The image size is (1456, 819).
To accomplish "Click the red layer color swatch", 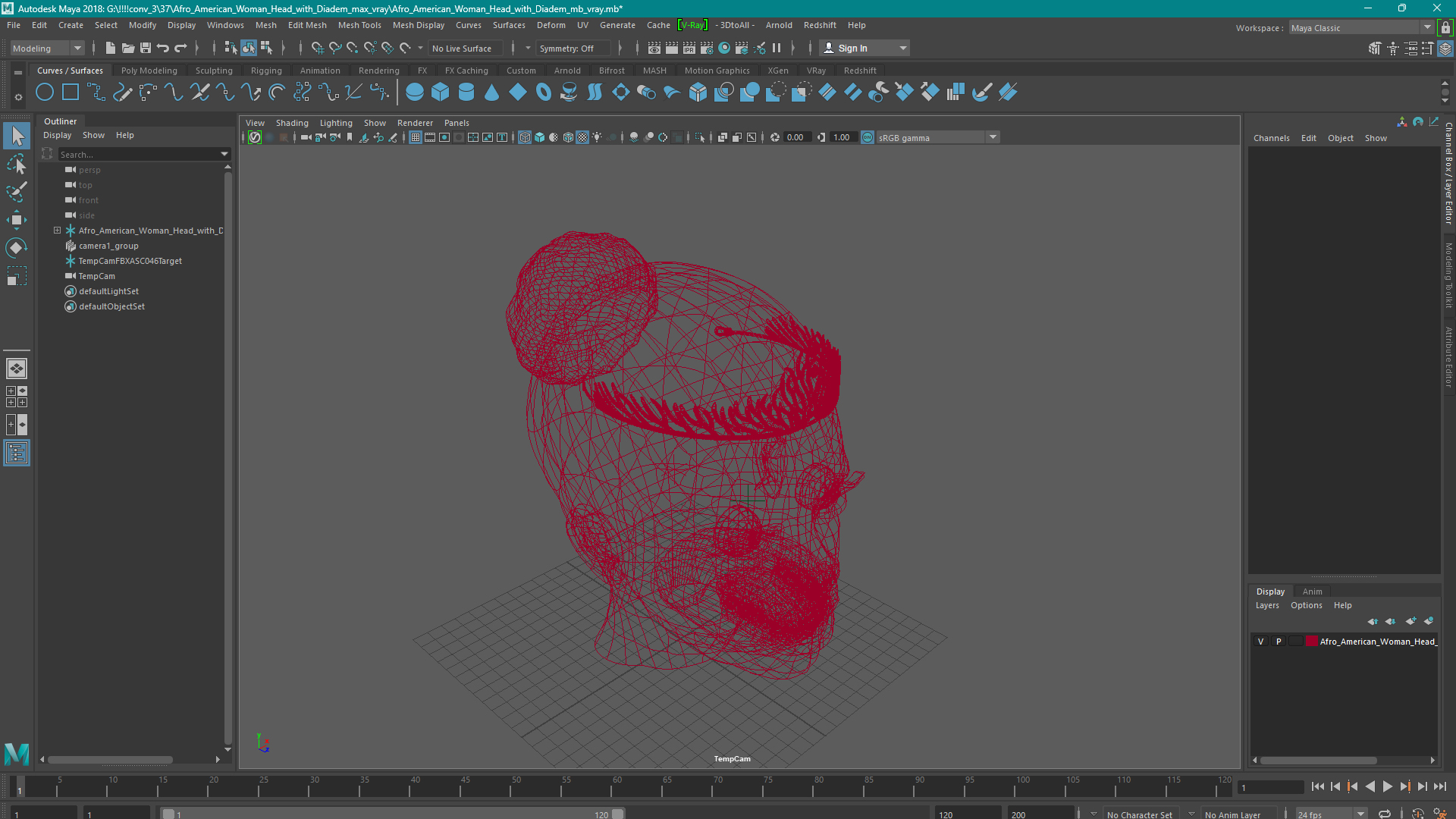I will point(1311,642).
